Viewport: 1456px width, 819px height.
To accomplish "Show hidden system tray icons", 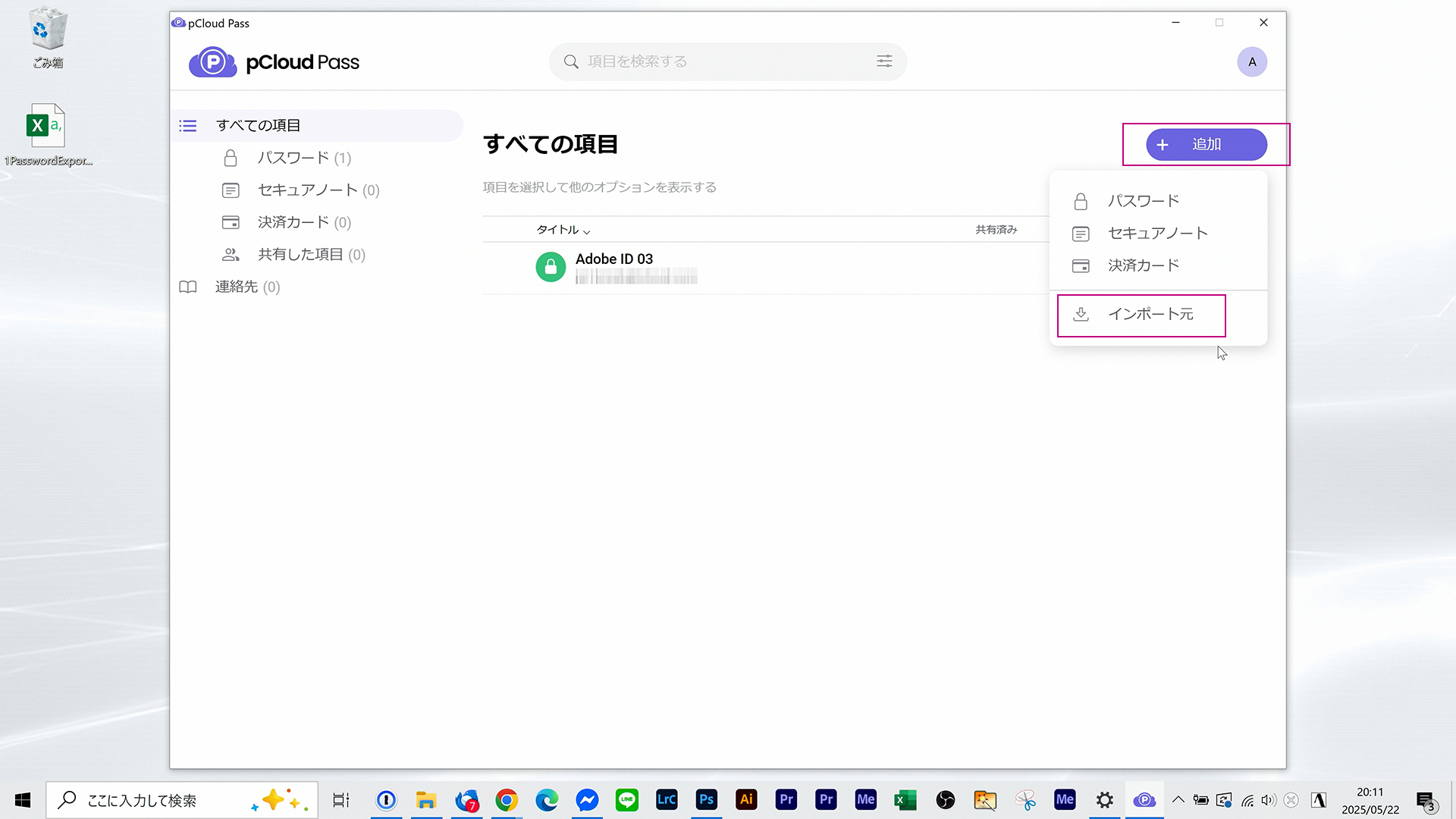I will pyautogui.click(x=1178, y=800).
